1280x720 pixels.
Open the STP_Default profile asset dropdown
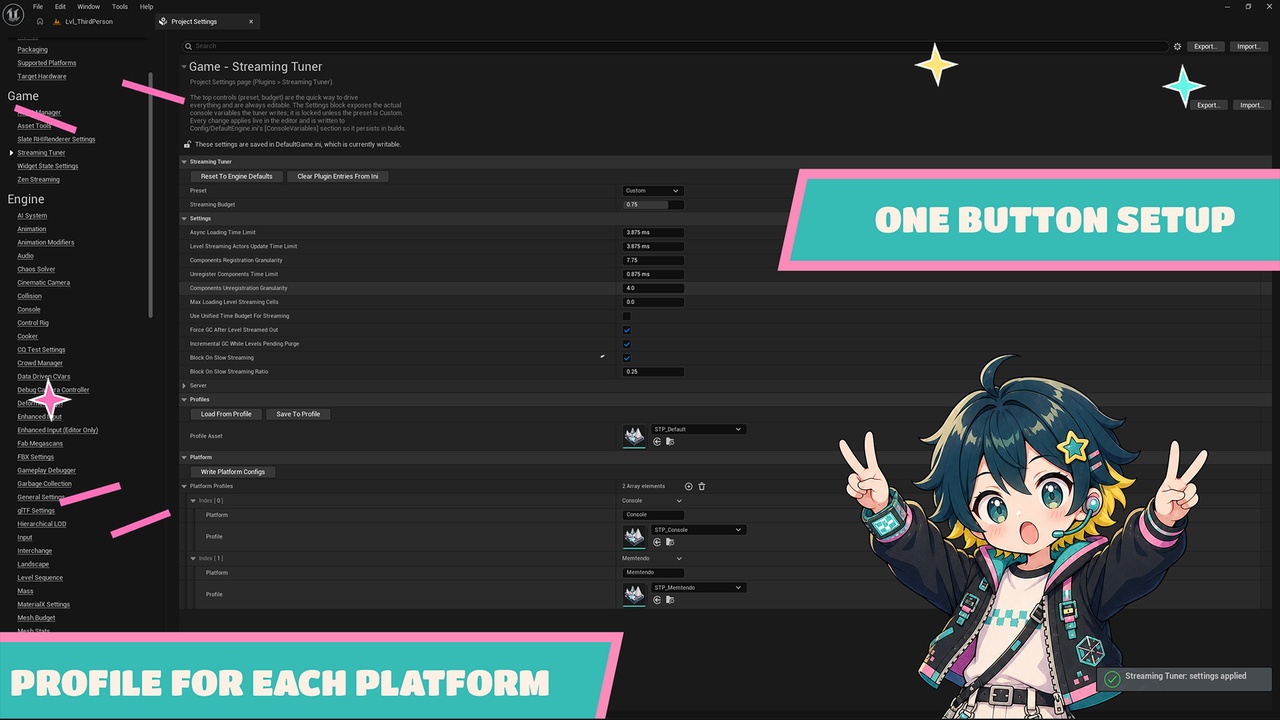[x=698, y=429]
